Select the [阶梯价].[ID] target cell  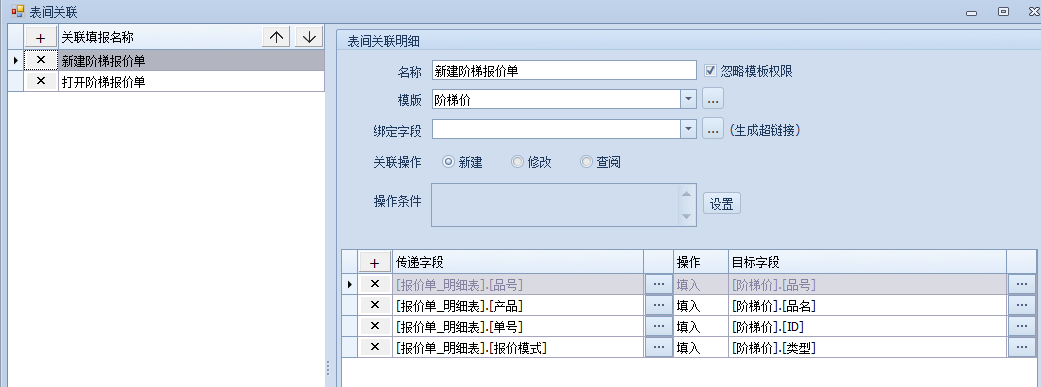867,326
